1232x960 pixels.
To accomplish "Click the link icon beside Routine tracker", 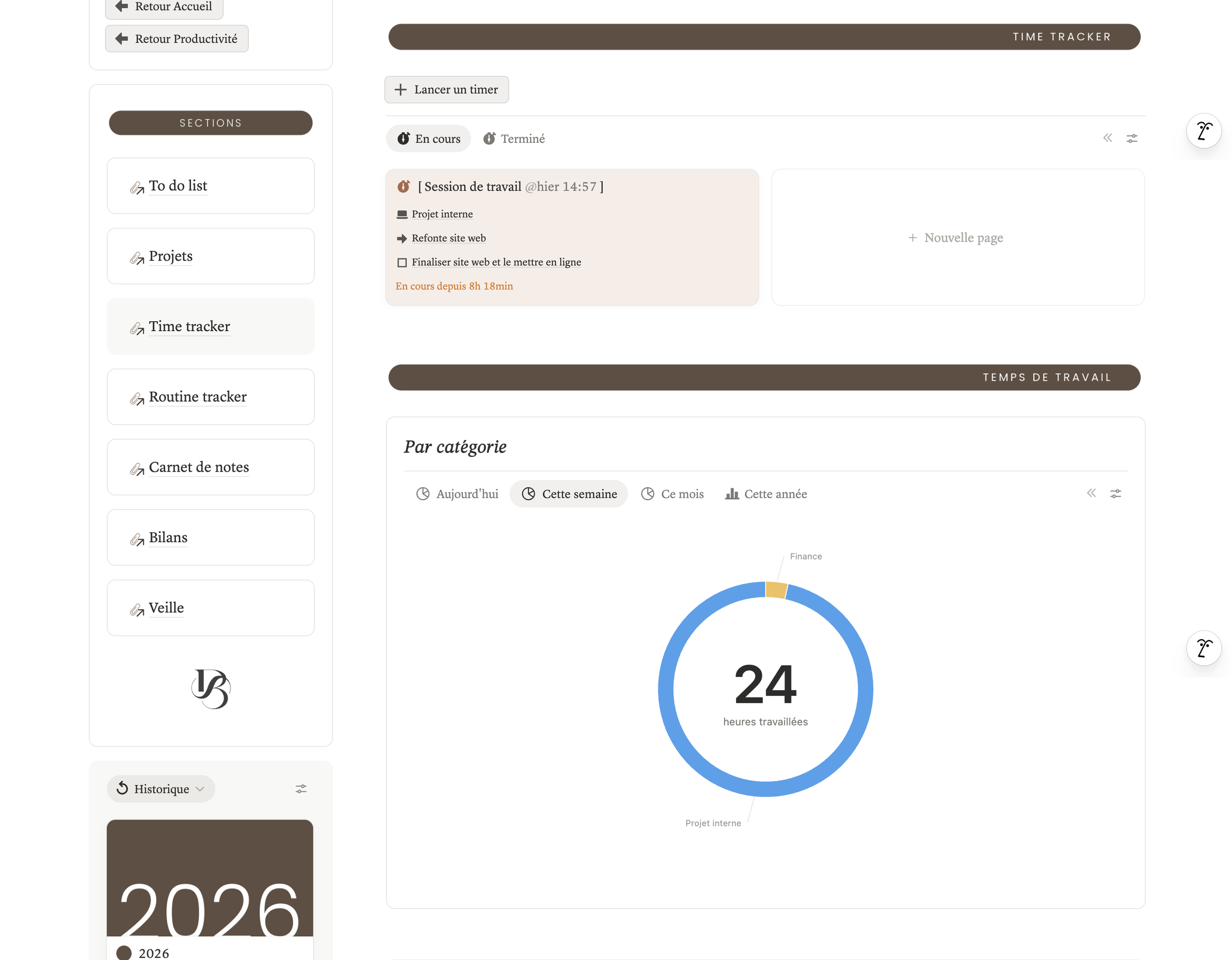I will click(137, 400).
